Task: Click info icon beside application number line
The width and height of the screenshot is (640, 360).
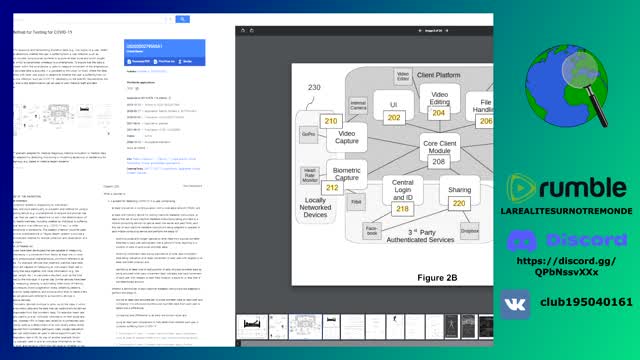Action: [170, 98]
